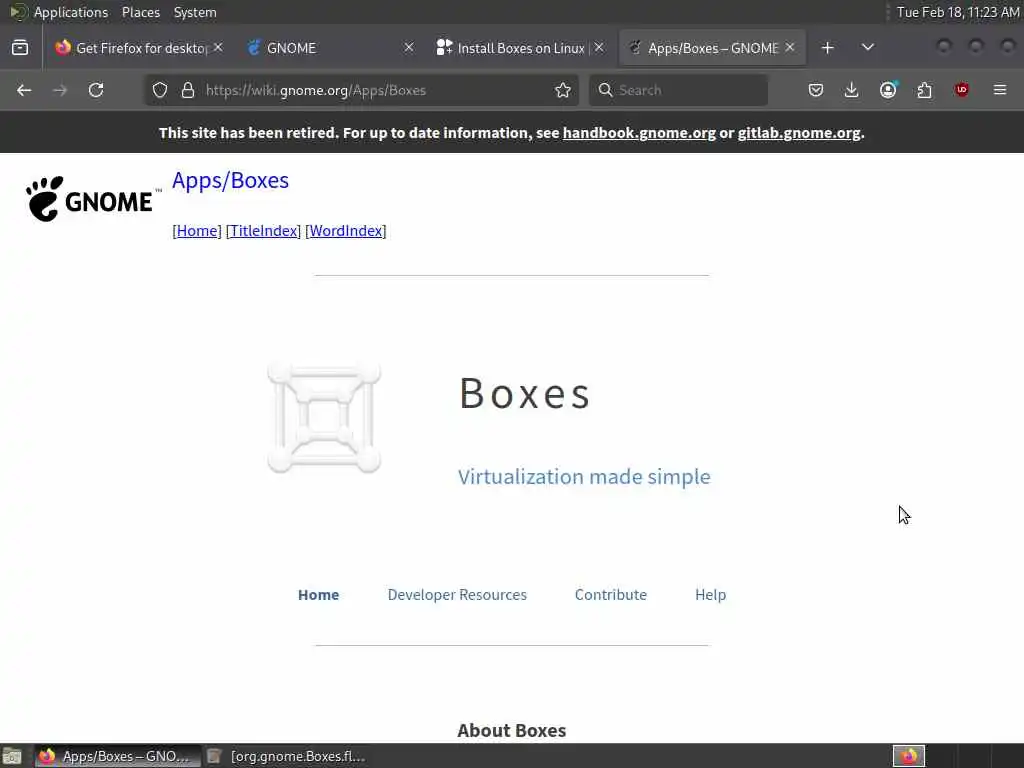
Task: Select Home in Boxes navigation
Action: [x=319, y=595]
